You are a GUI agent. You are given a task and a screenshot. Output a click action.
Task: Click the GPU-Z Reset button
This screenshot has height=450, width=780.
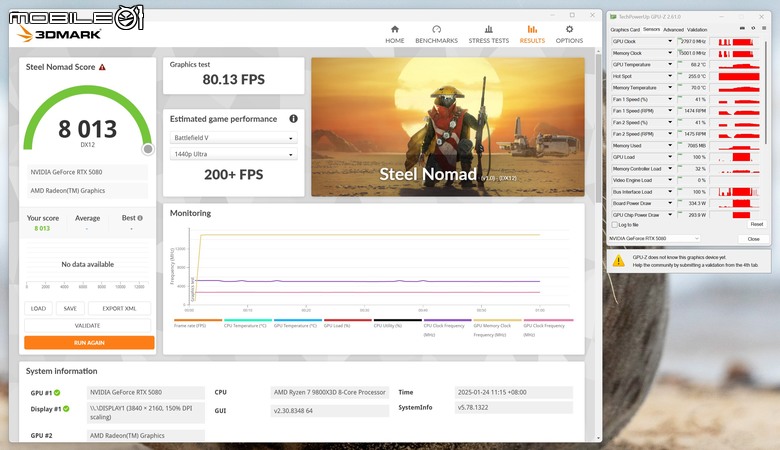756,224
